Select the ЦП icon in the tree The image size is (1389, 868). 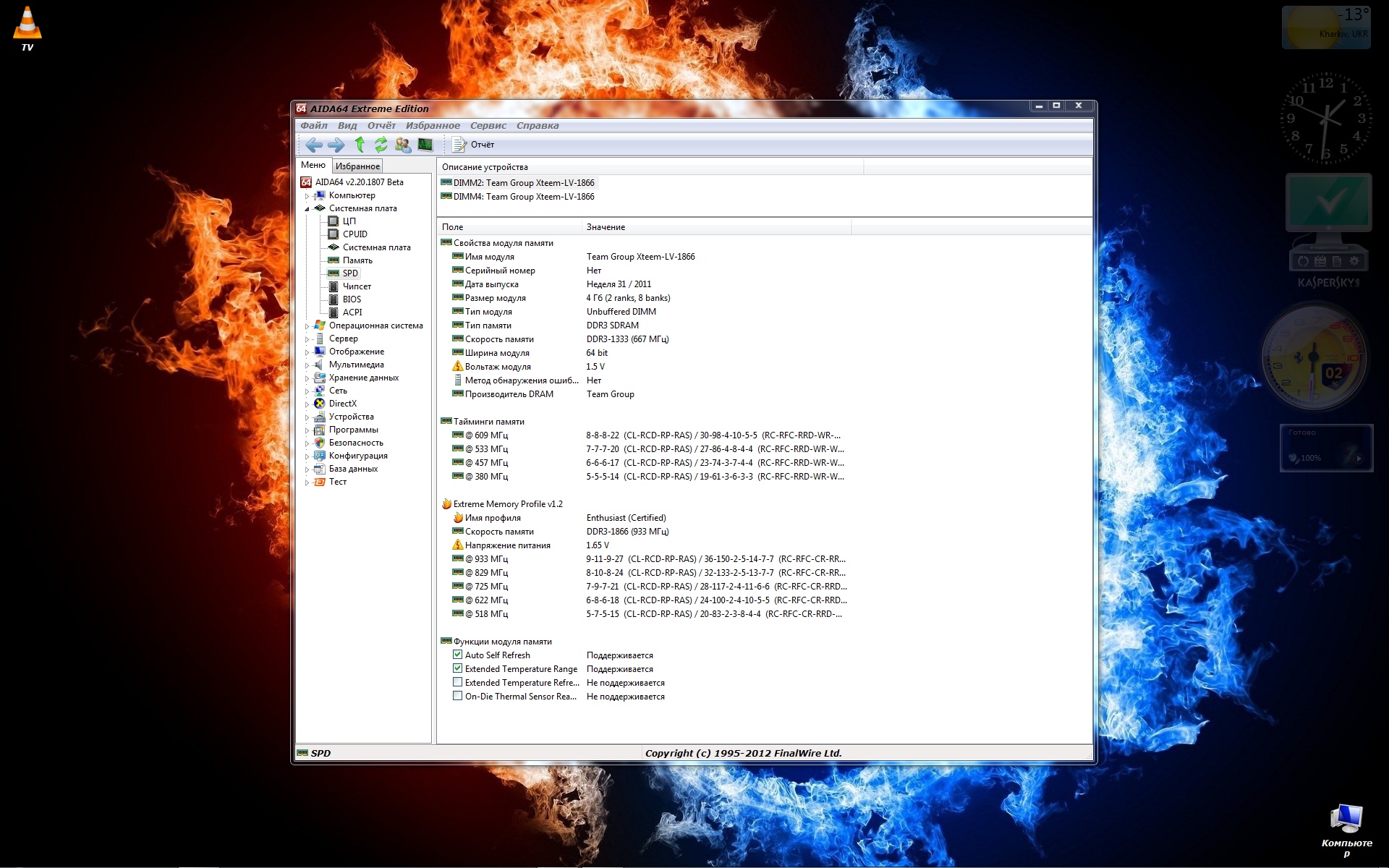click(334, 221)
